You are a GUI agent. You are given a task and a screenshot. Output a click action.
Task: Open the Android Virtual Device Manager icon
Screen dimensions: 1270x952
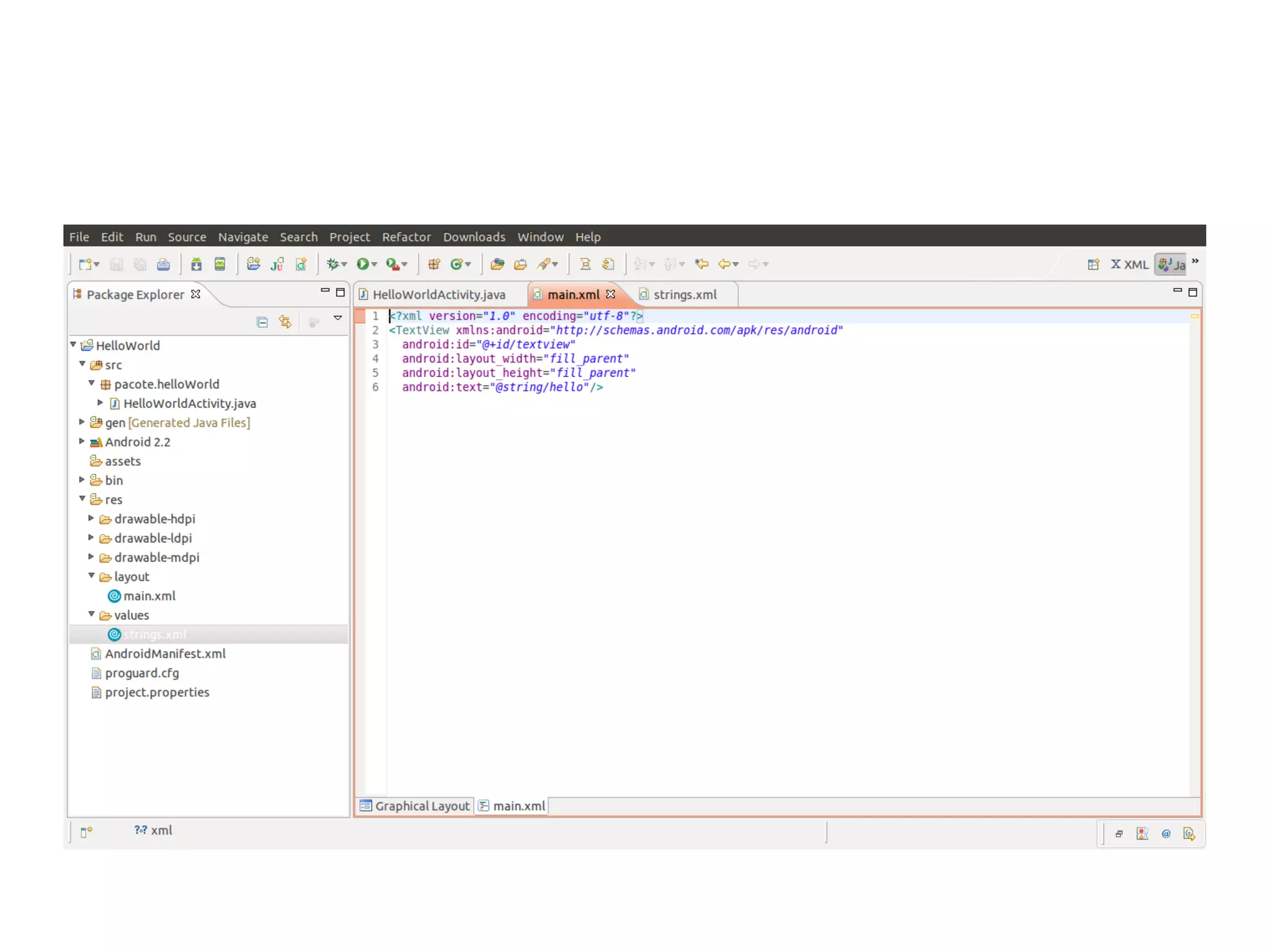pyautogui.click(x=220, y=264)
